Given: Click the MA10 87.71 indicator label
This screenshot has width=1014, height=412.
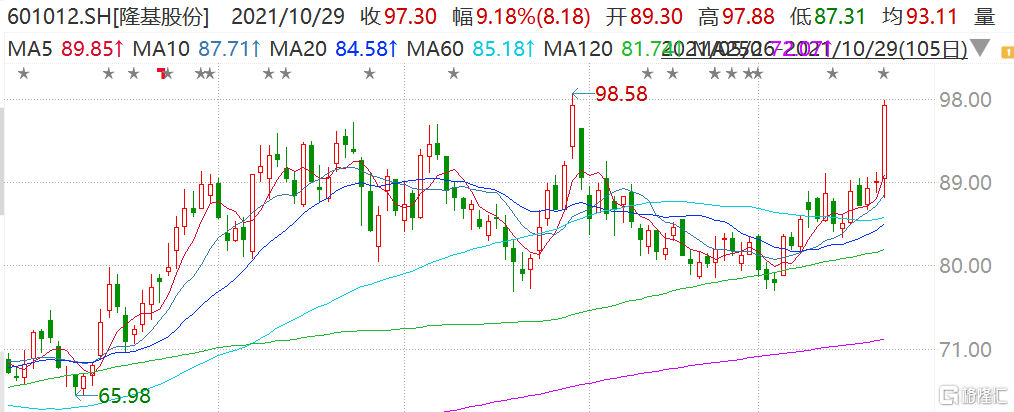Looking at the screenshot, I should pos(197,48).
